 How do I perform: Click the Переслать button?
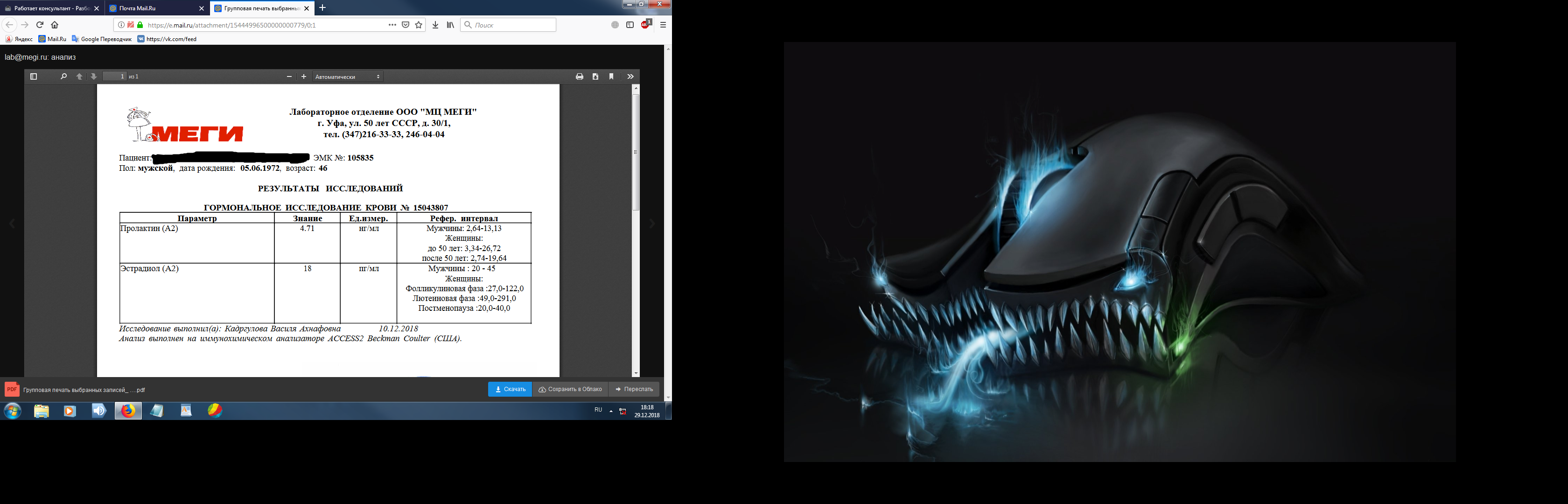click(634, 389)
